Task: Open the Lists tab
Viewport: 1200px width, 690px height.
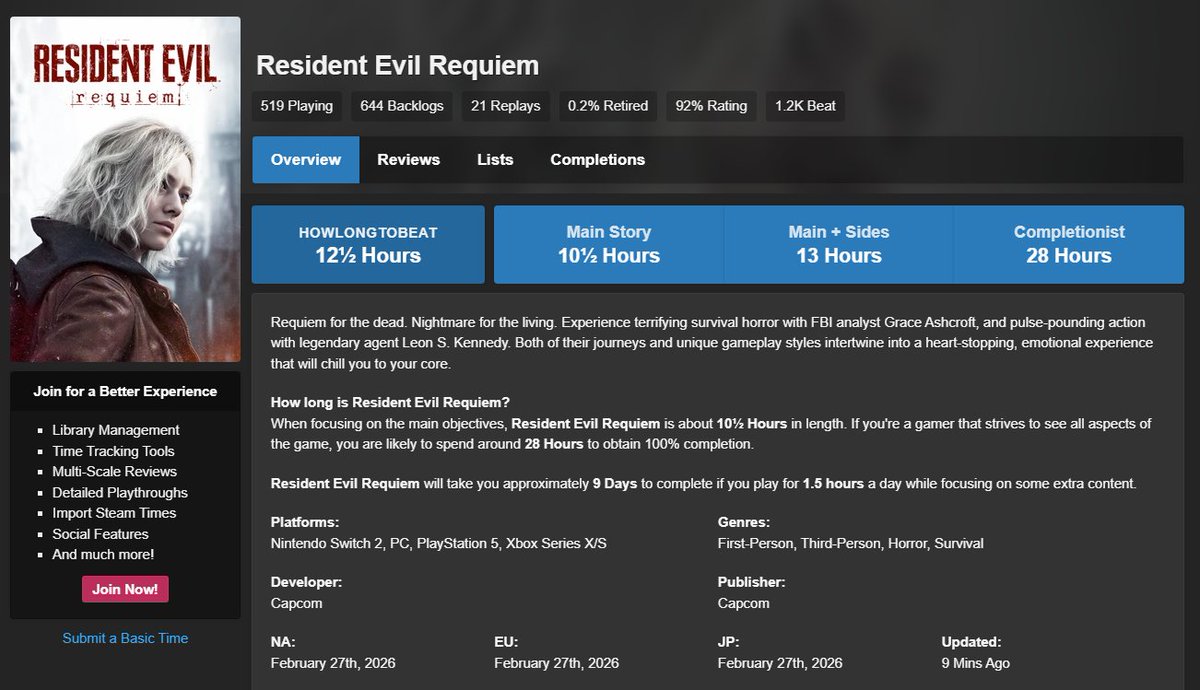Action: (495, 160)
